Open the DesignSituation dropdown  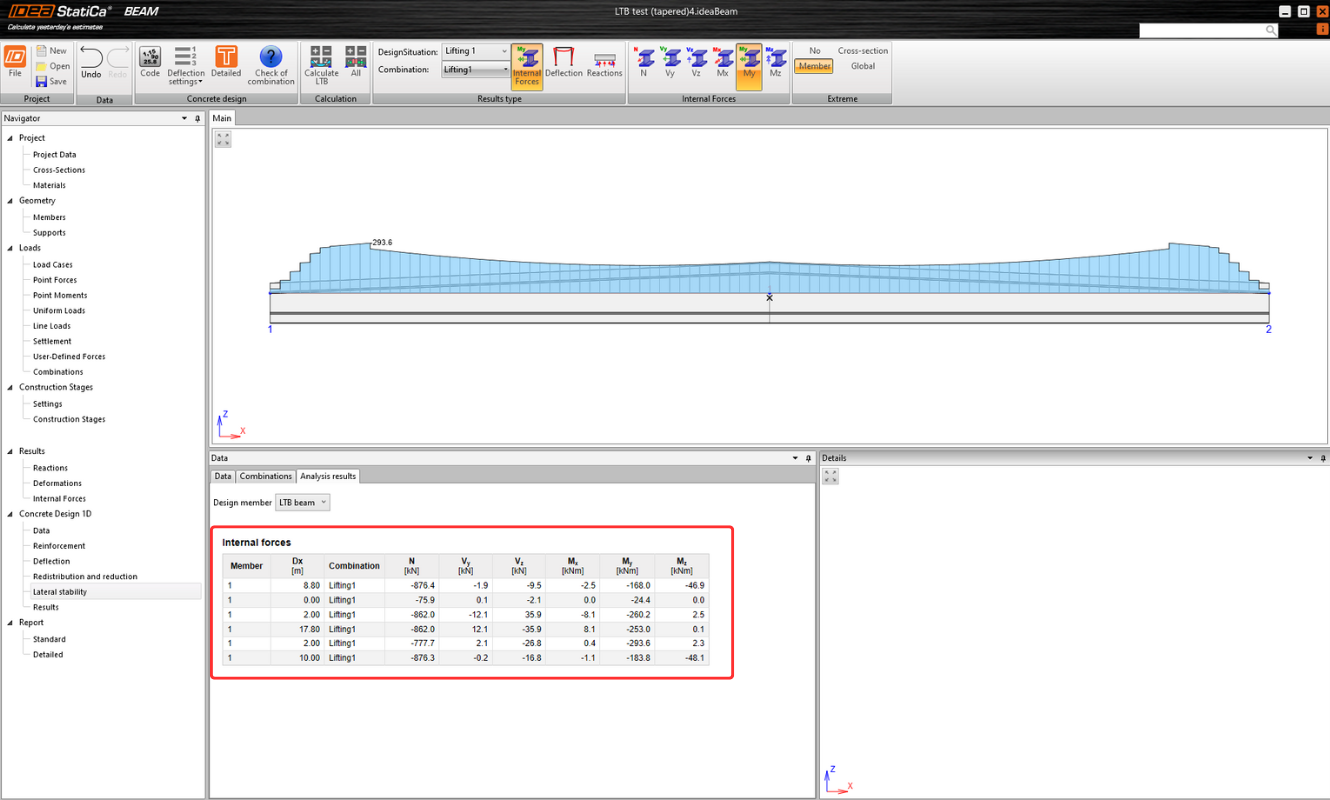[476, 51]
